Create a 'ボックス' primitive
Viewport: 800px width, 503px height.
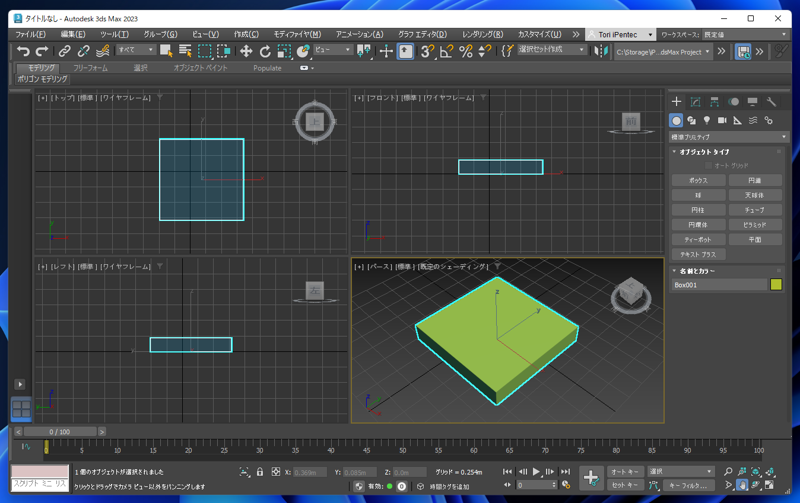698,180
